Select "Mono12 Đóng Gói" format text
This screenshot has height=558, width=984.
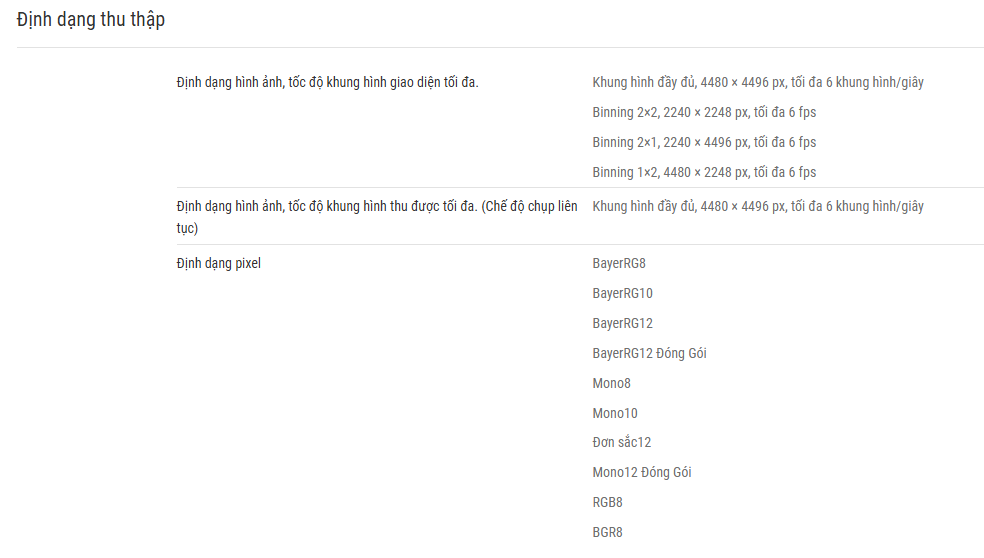click(x=642, y=473)
